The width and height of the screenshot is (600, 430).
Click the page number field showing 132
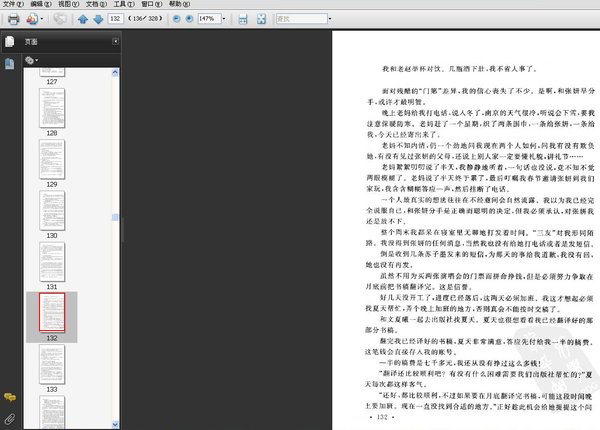[x=116, y=19]
